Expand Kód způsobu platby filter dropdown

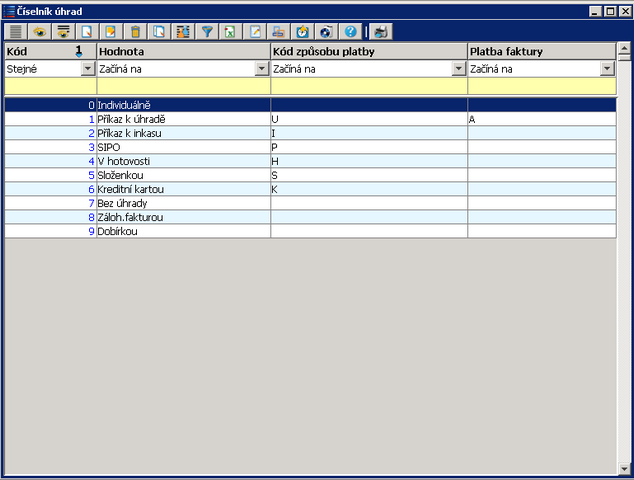pos(459,69)
